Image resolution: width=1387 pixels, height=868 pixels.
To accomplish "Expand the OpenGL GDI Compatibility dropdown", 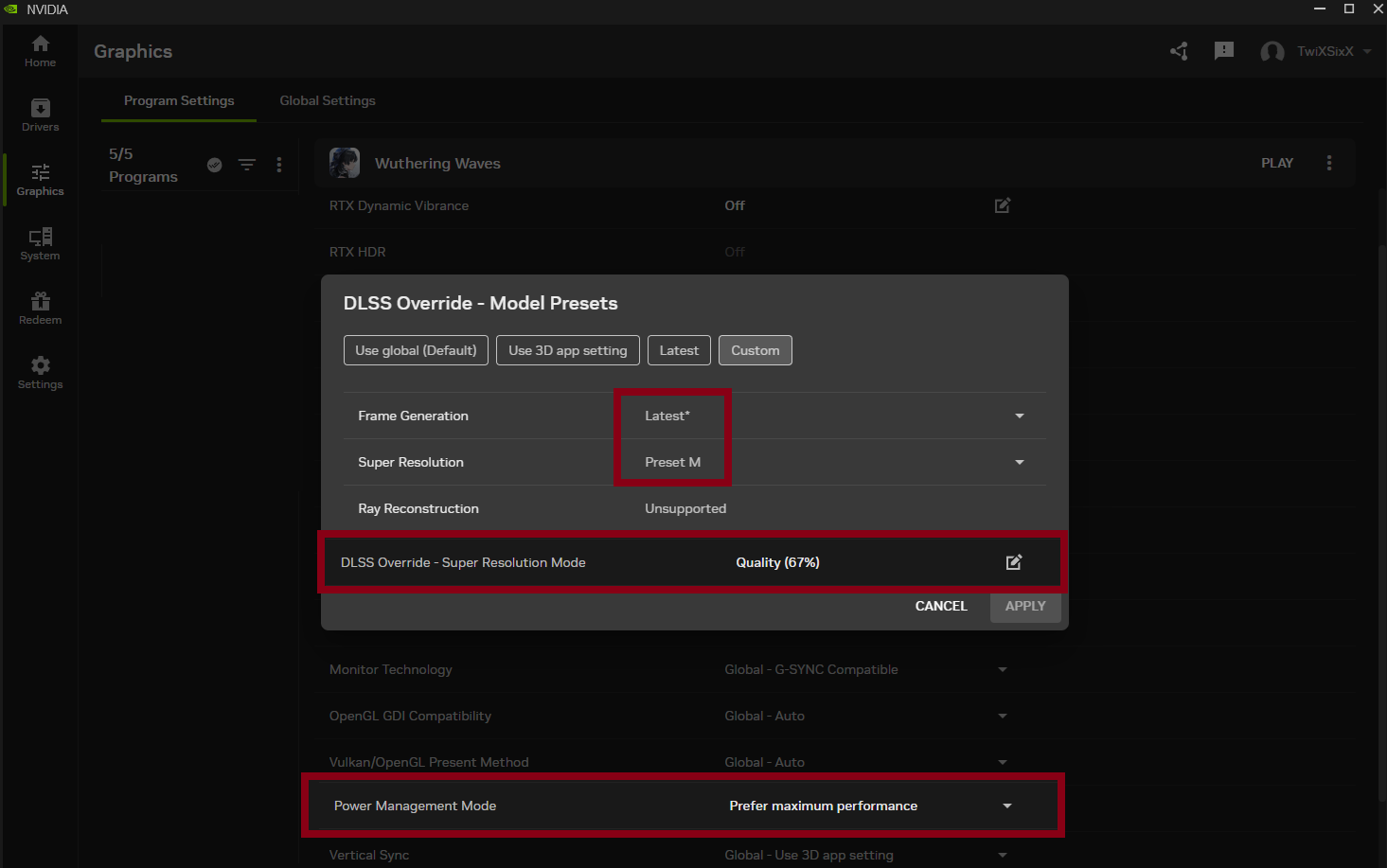I will (x=1003, y=716).
